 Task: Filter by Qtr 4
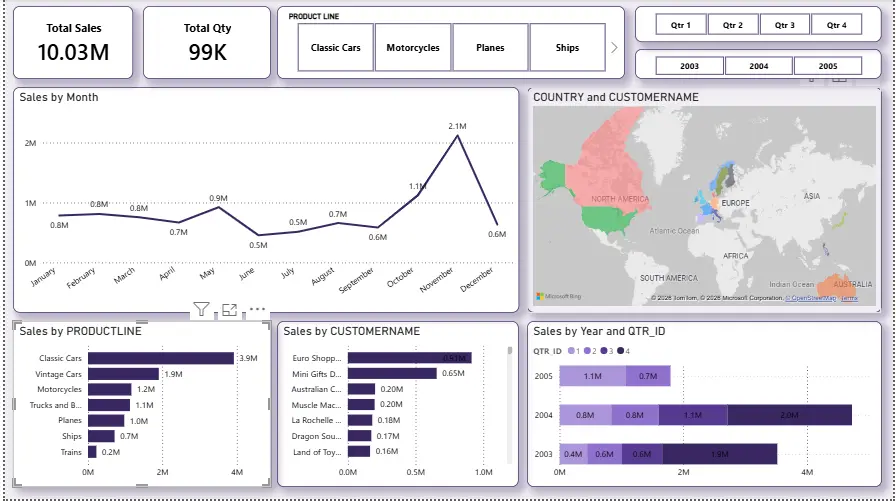tap(837, 25)
